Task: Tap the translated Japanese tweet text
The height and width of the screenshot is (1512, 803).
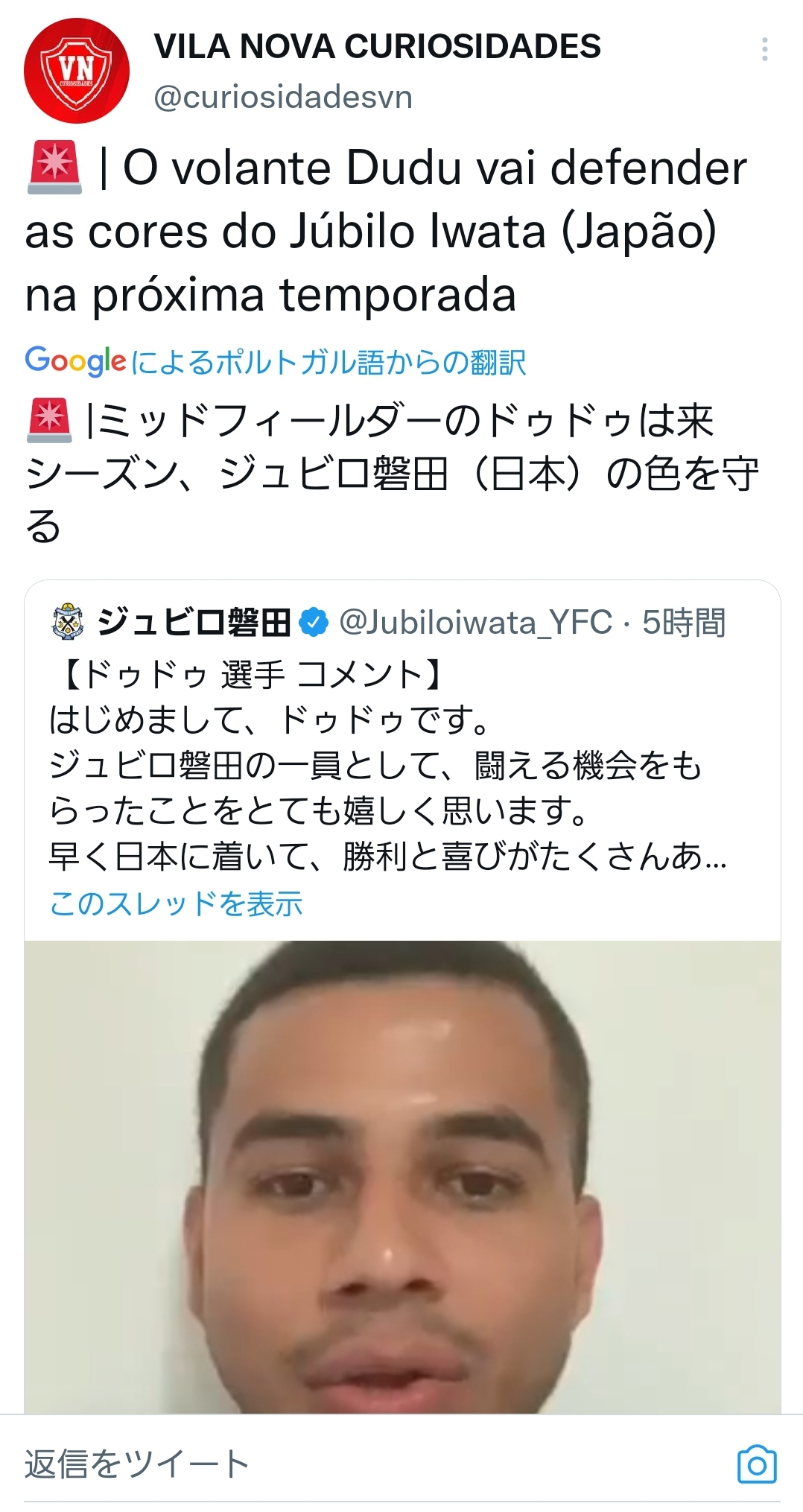Action: (392, 473)
